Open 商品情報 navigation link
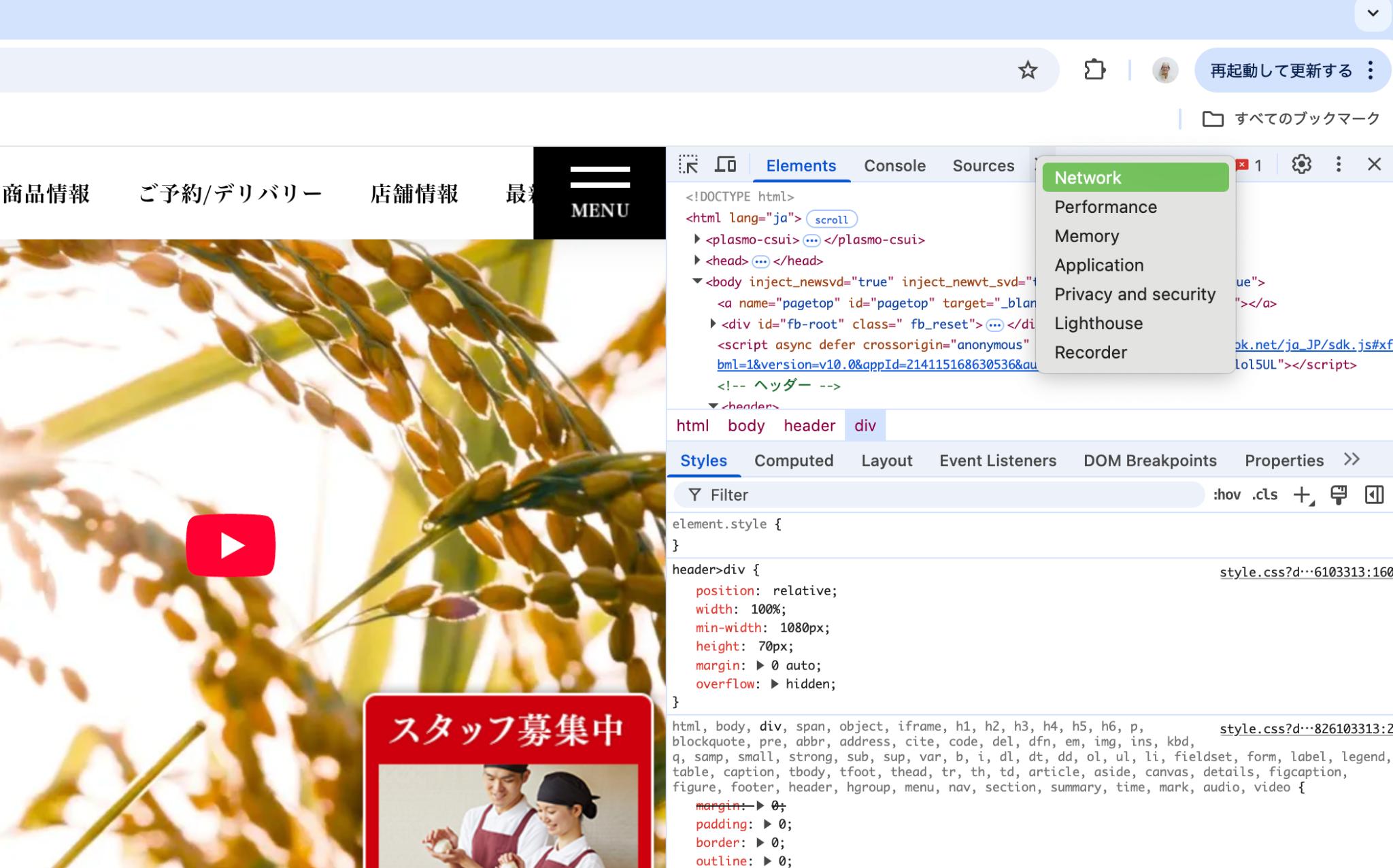Image resolution: width=1393 pixels, height=868 pixels. 46,194
